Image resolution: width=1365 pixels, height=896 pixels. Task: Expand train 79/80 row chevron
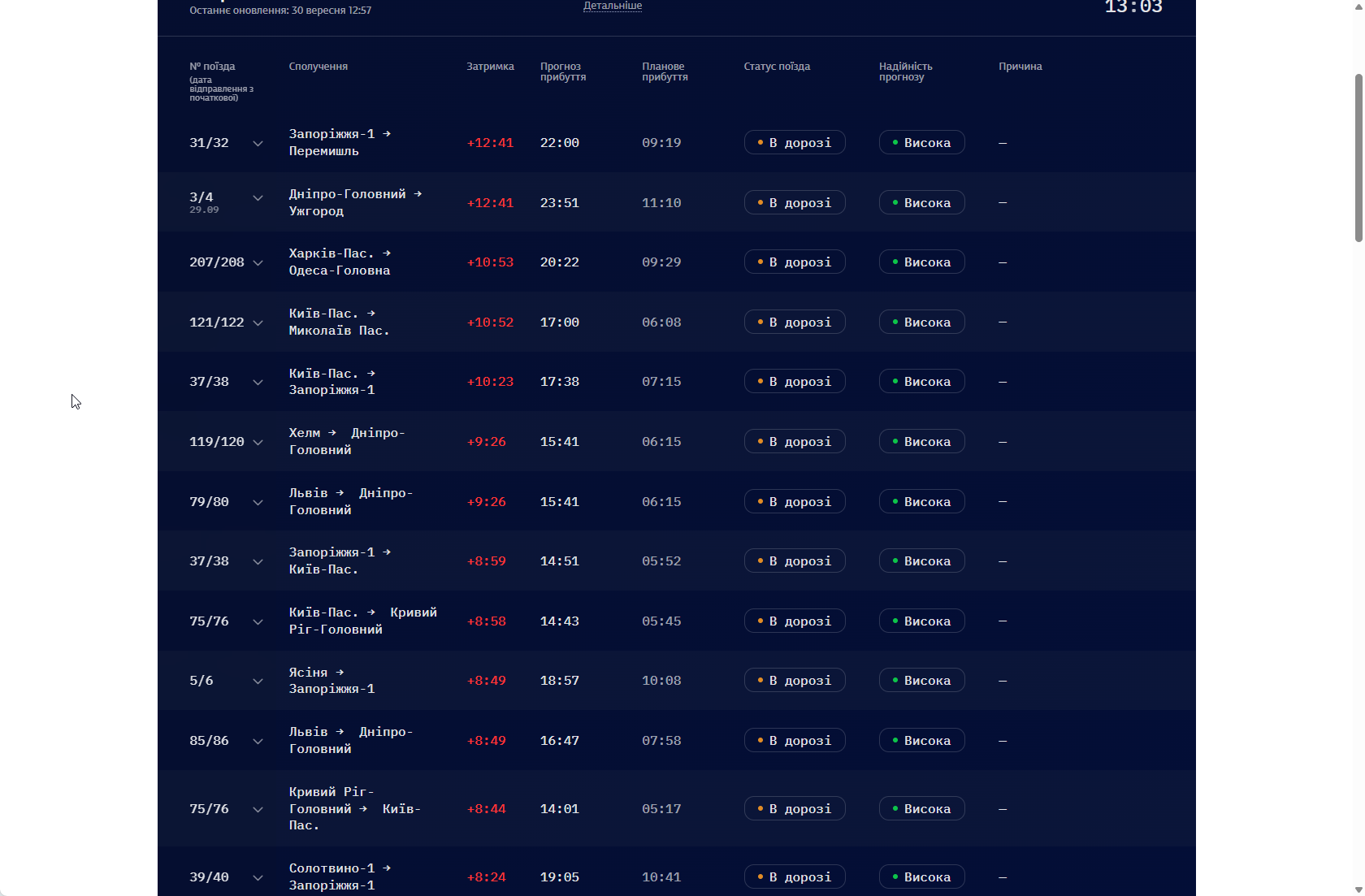tap(258, 503)
